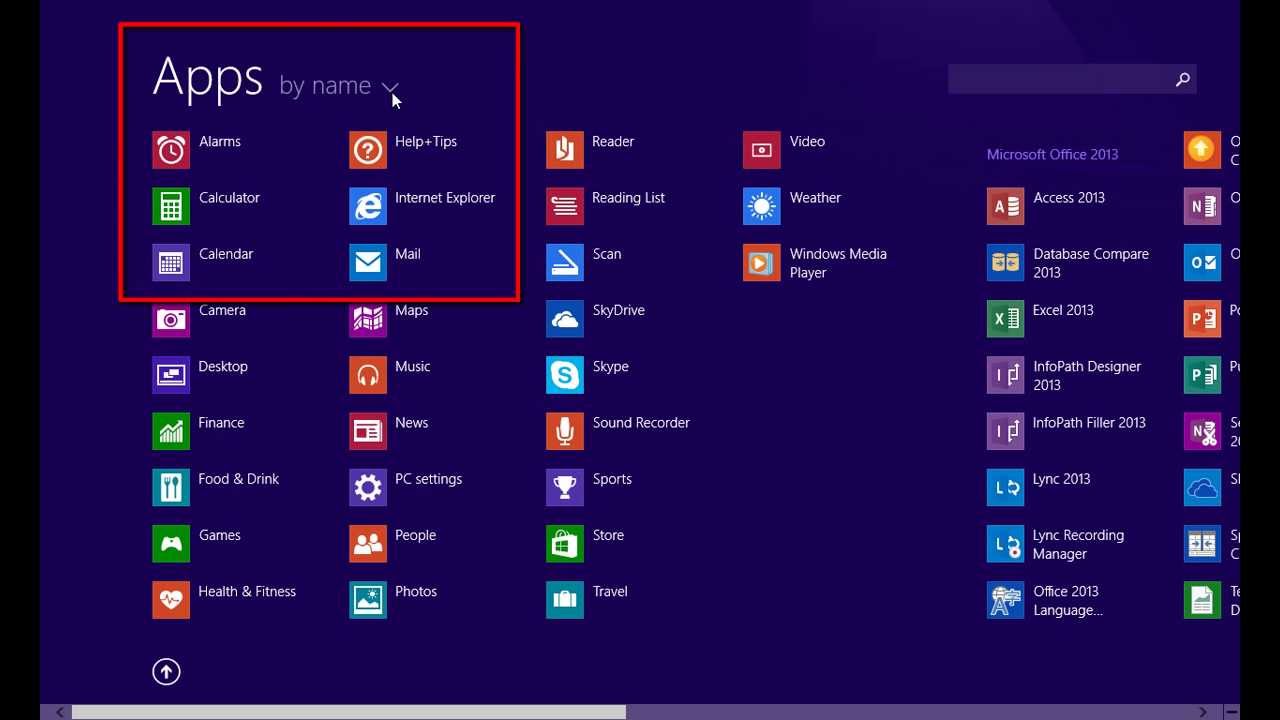Open the Photos app icon
Screen dimensions: 1280x720
tap(368, 600)
